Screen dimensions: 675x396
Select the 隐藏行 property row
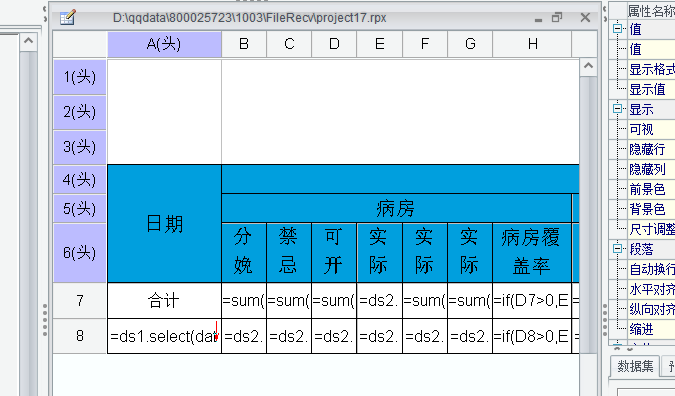coord(651,149)
